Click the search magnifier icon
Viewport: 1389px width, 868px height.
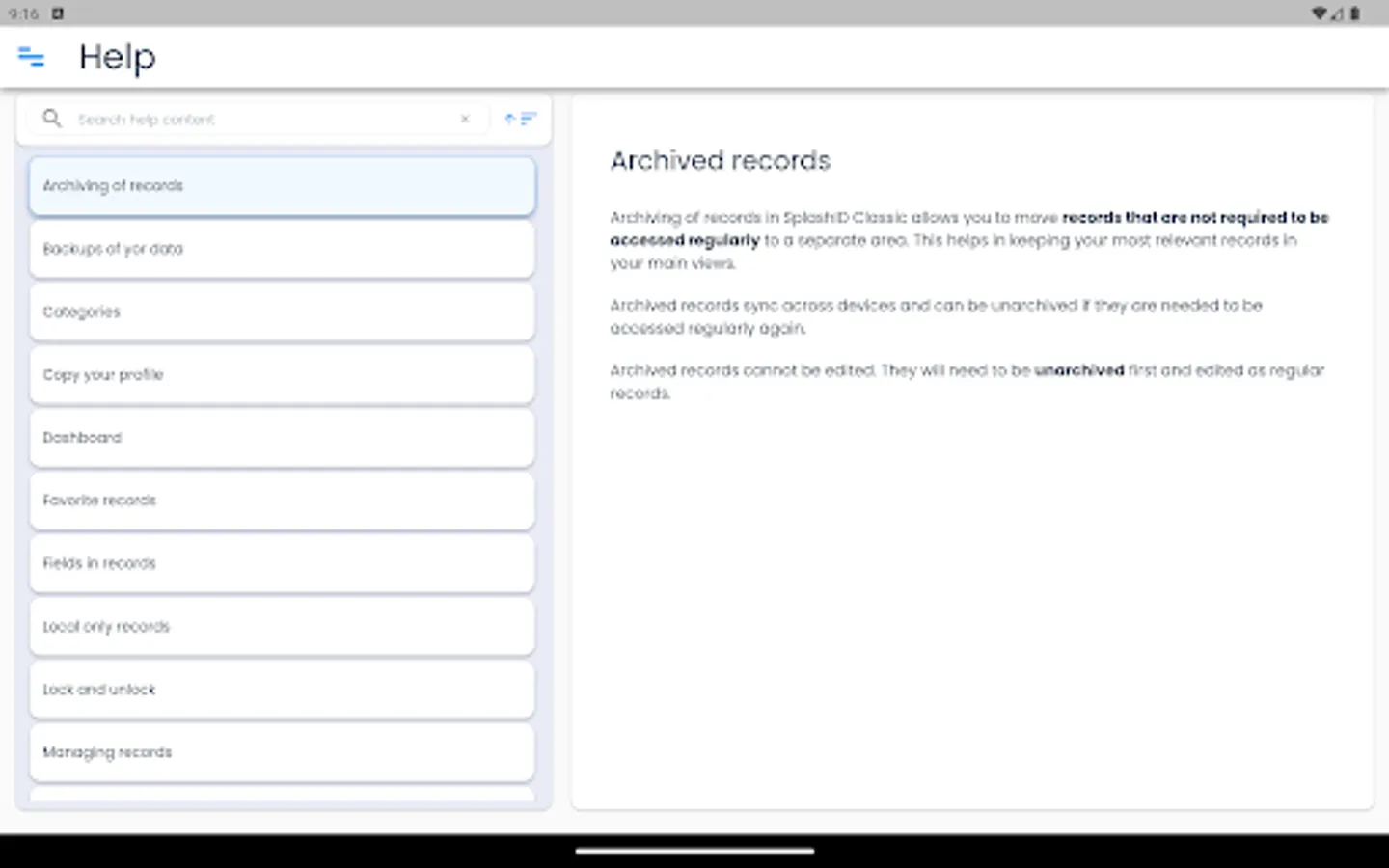[51, 119]
